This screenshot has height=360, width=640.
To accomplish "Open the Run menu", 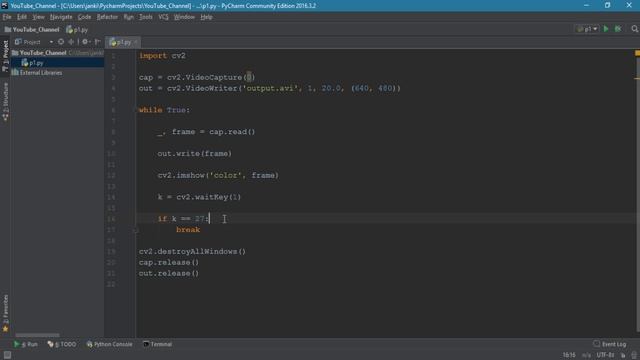I will 129,17.
